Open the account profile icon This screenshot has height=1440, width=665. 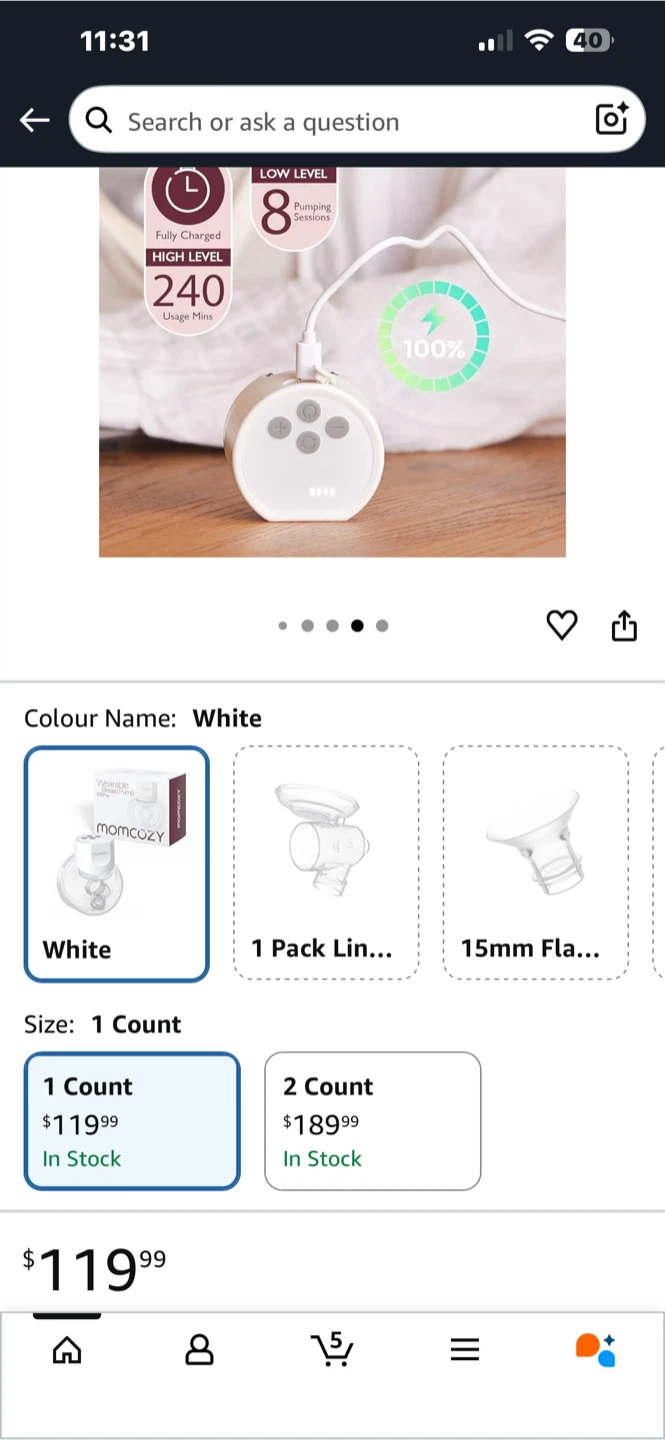click(200, 1350)
